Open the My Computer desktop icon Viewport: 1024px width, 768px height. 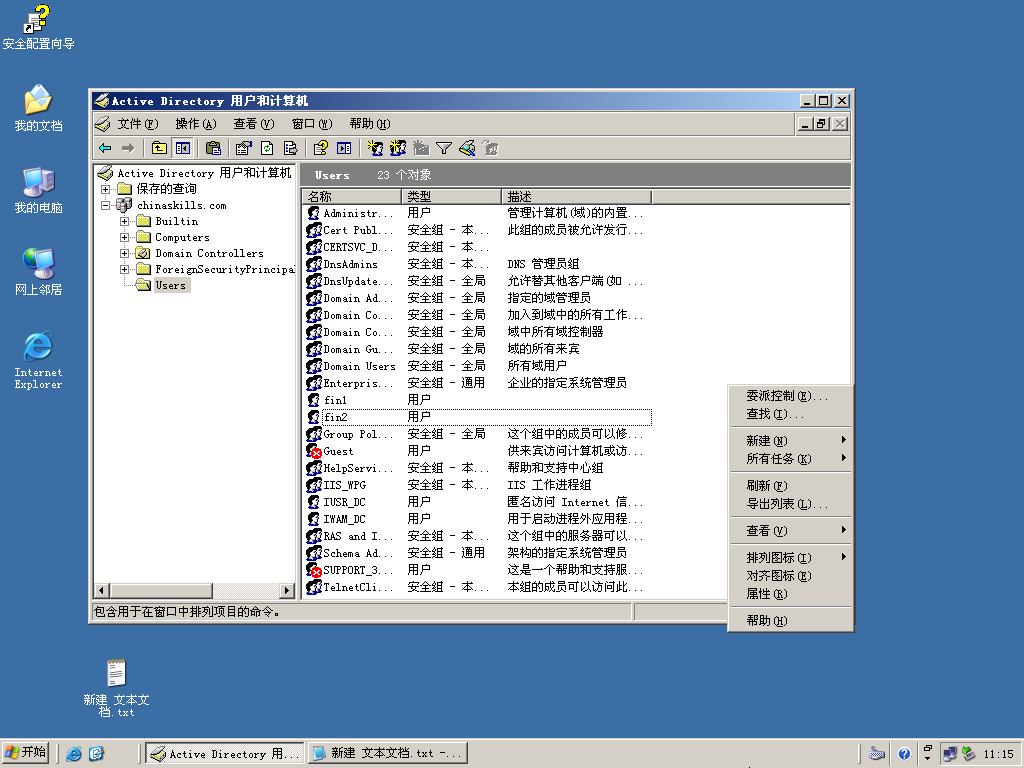pyautogui.click(x=38, y=191)
